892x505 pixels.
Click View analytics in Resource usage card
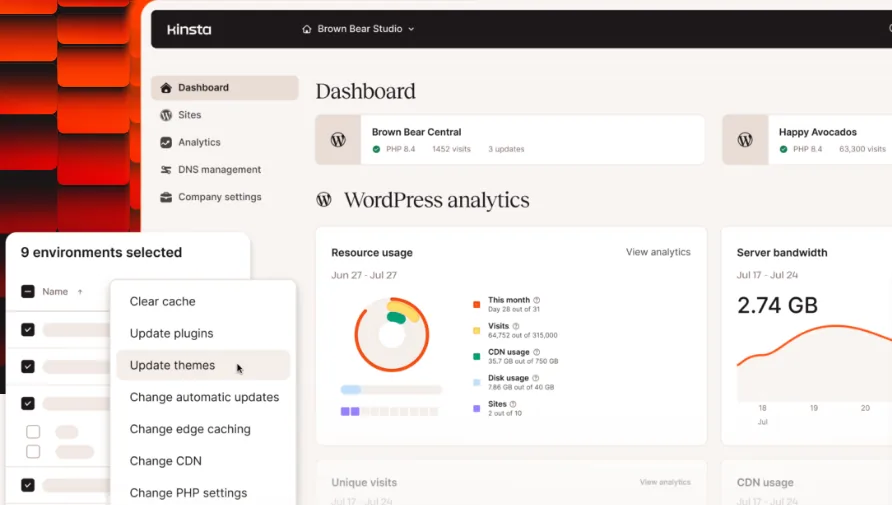(x=658, y=252)
